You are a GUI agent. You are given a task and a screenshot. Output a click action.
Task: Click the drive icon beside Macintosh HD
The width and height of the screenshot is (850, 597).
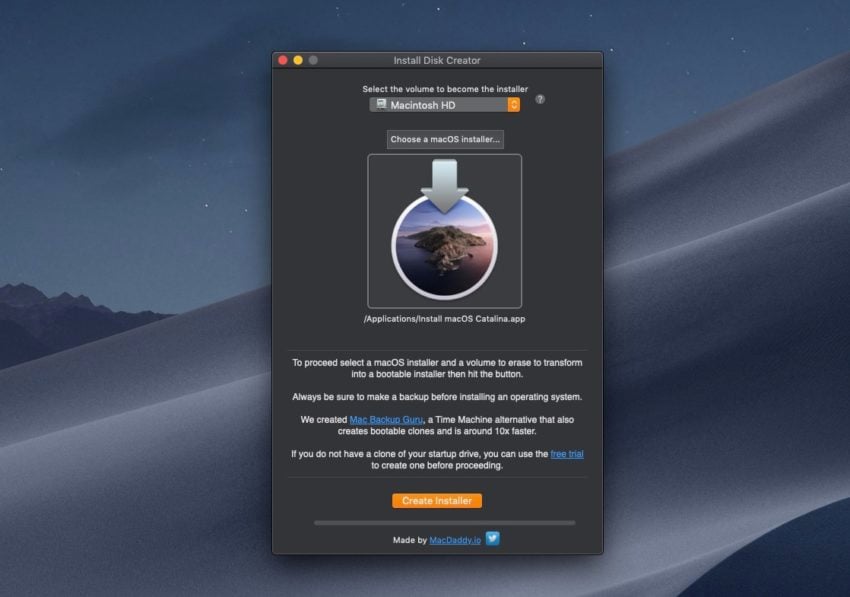pos(381,104)
